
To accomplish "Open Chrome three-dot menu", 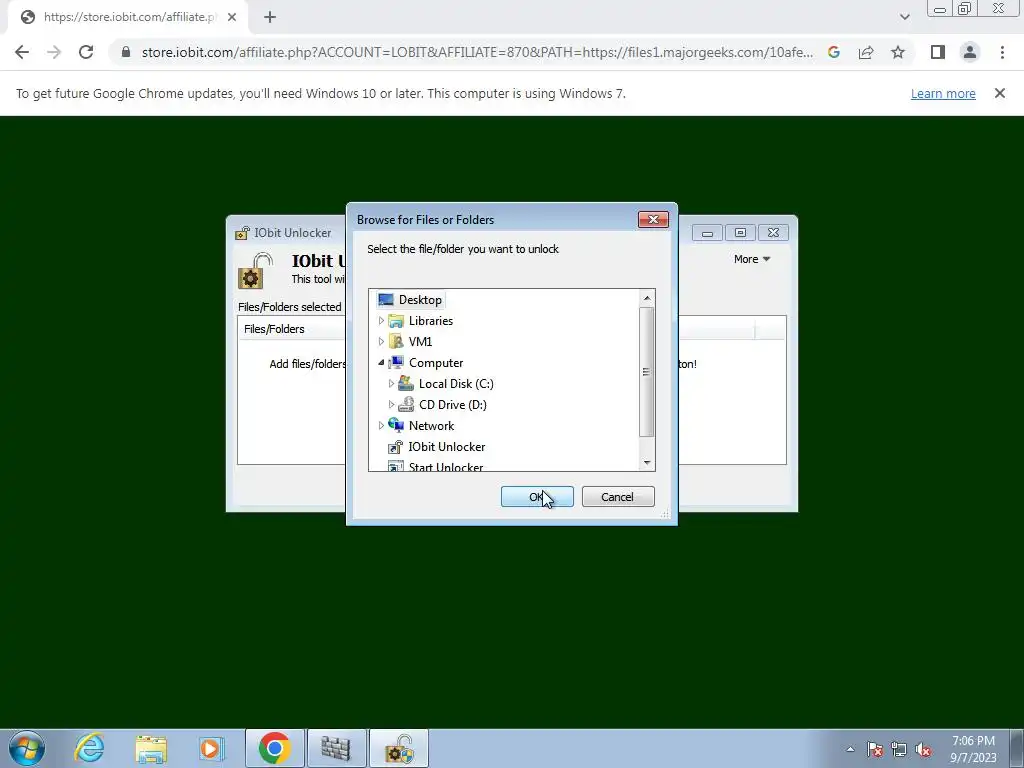I will pos(1002,52).
